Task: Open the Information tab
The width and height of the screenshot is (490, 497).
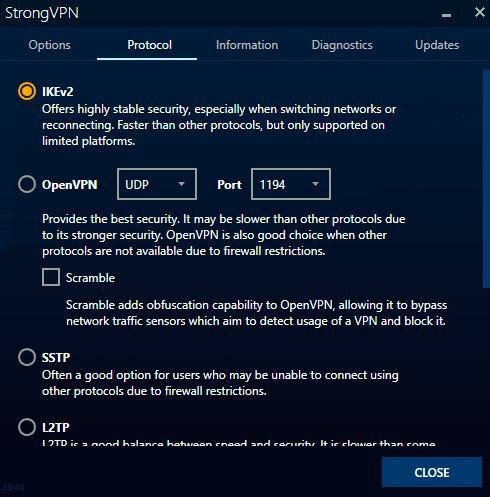Action: 247,45
